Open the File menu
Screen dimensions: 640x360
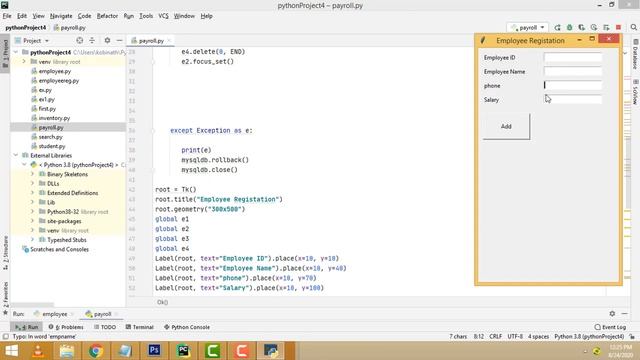(7, 16)
